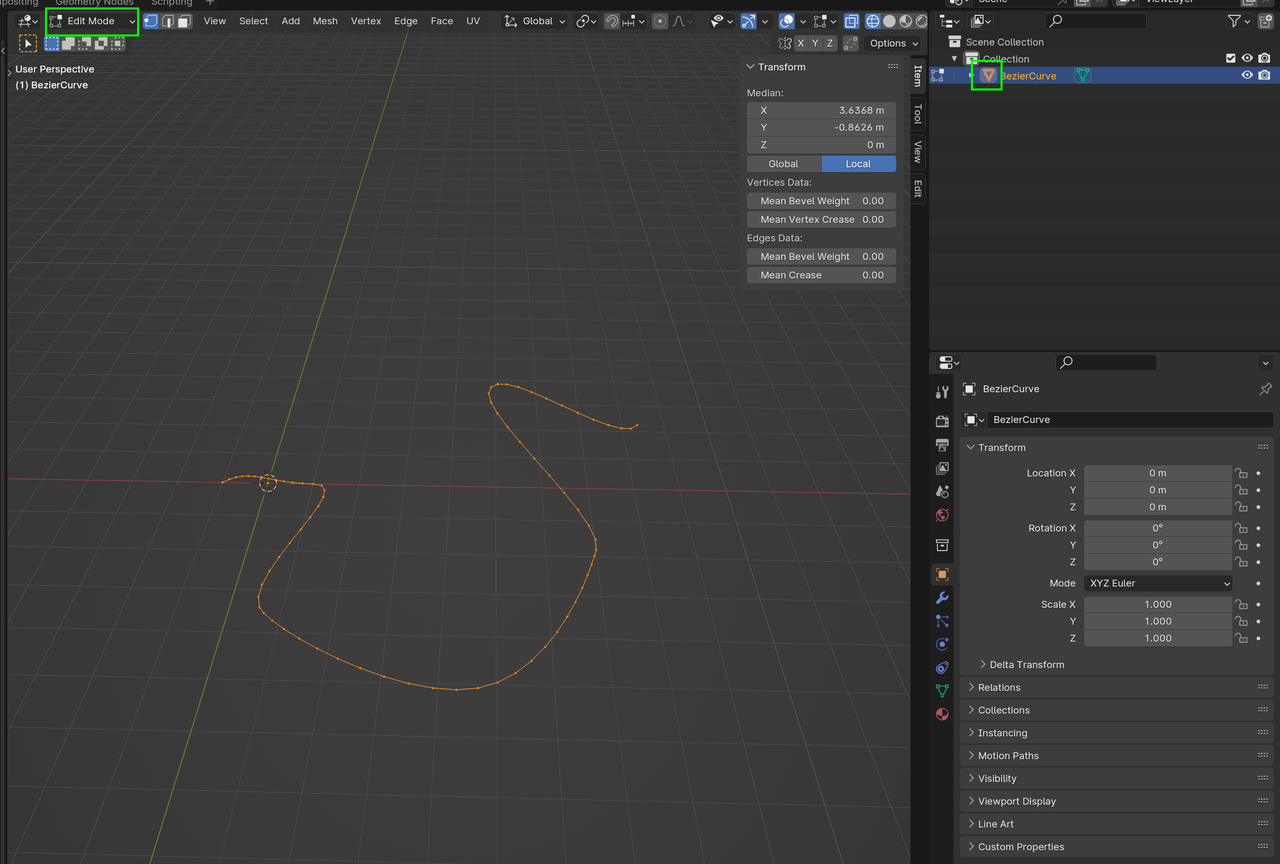Open the Edit Mode dropdown

(x=92, y=21)
